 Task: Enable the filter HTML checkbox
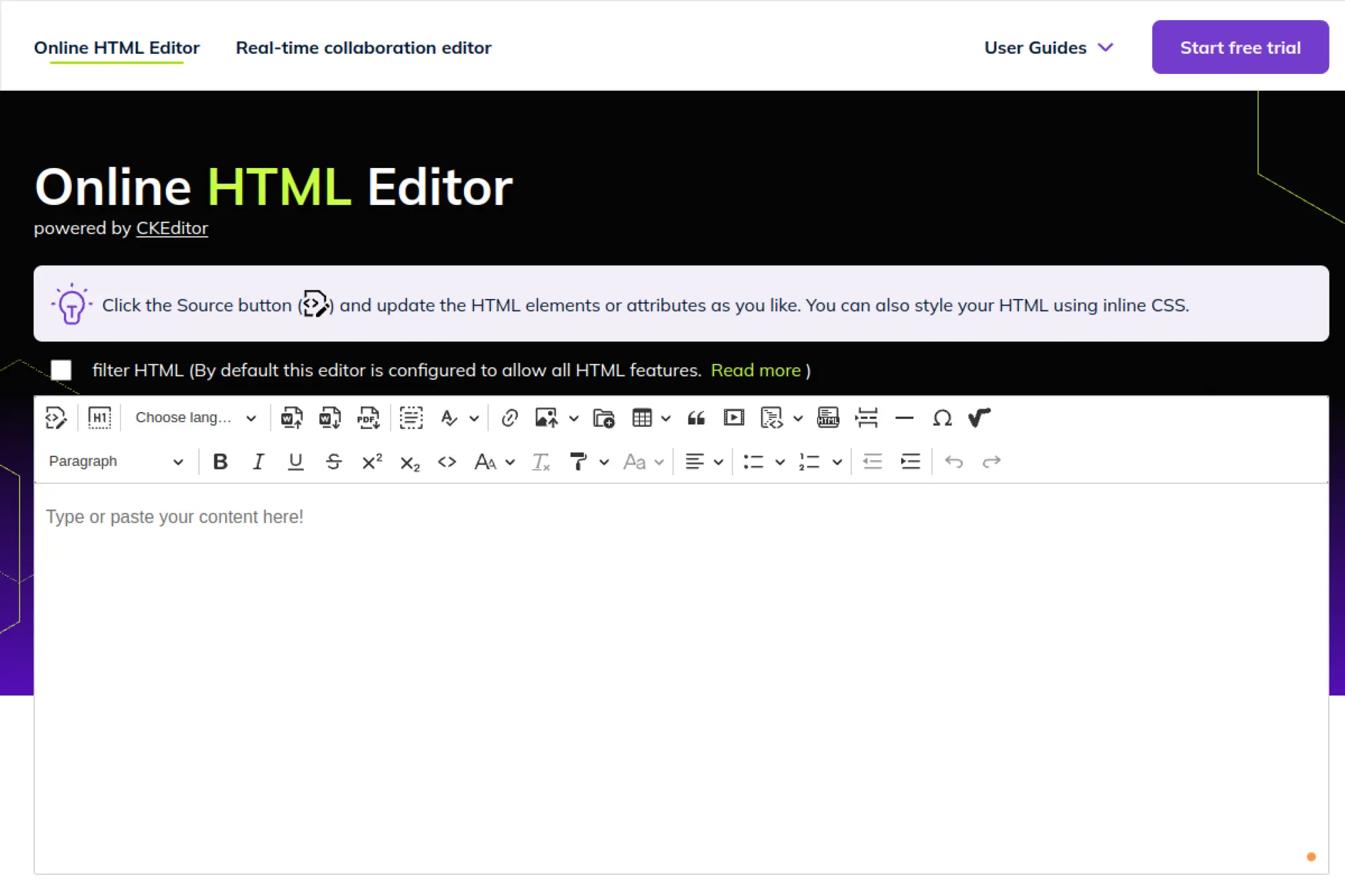(62, 370)
